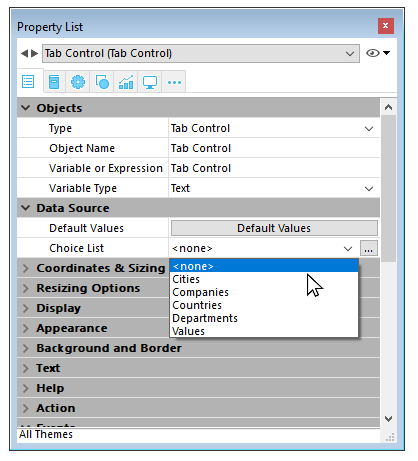Click the ellipsis button beside Choice List
Screen dimensions: 418x461
369,248
